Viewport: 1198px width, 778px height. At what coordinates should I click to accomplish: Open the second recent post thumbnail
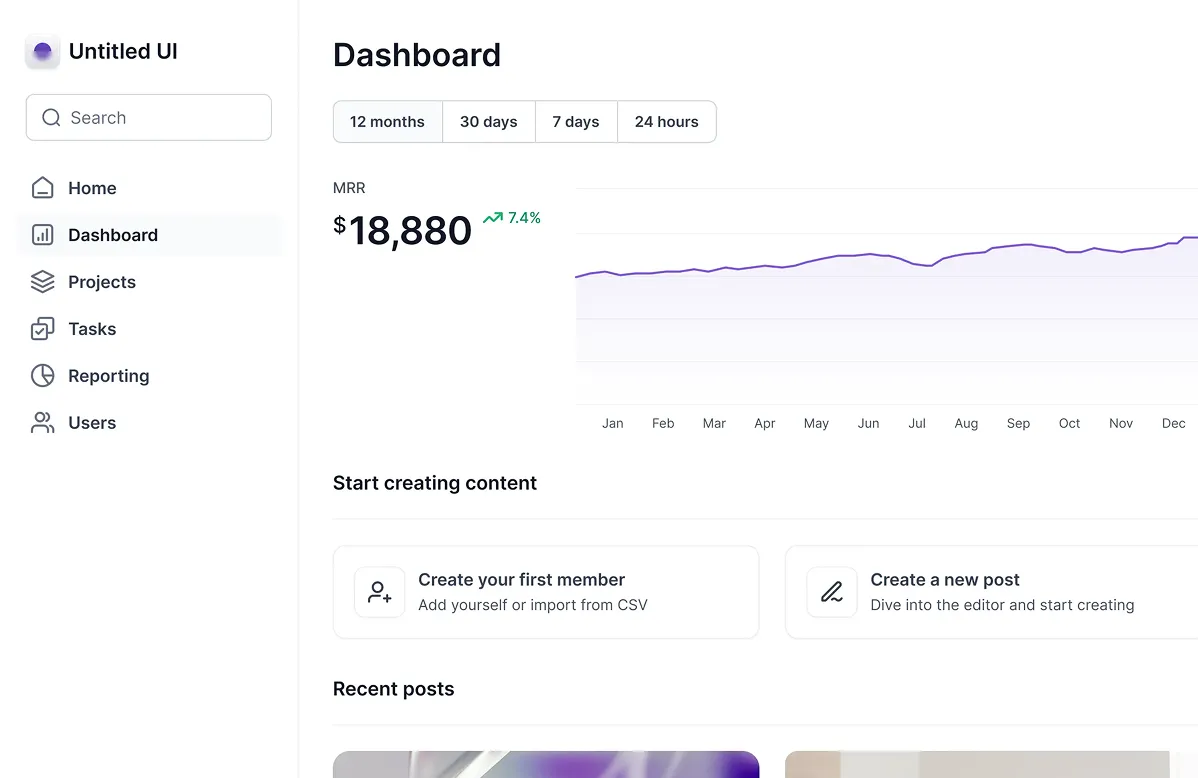pos(992,764)
